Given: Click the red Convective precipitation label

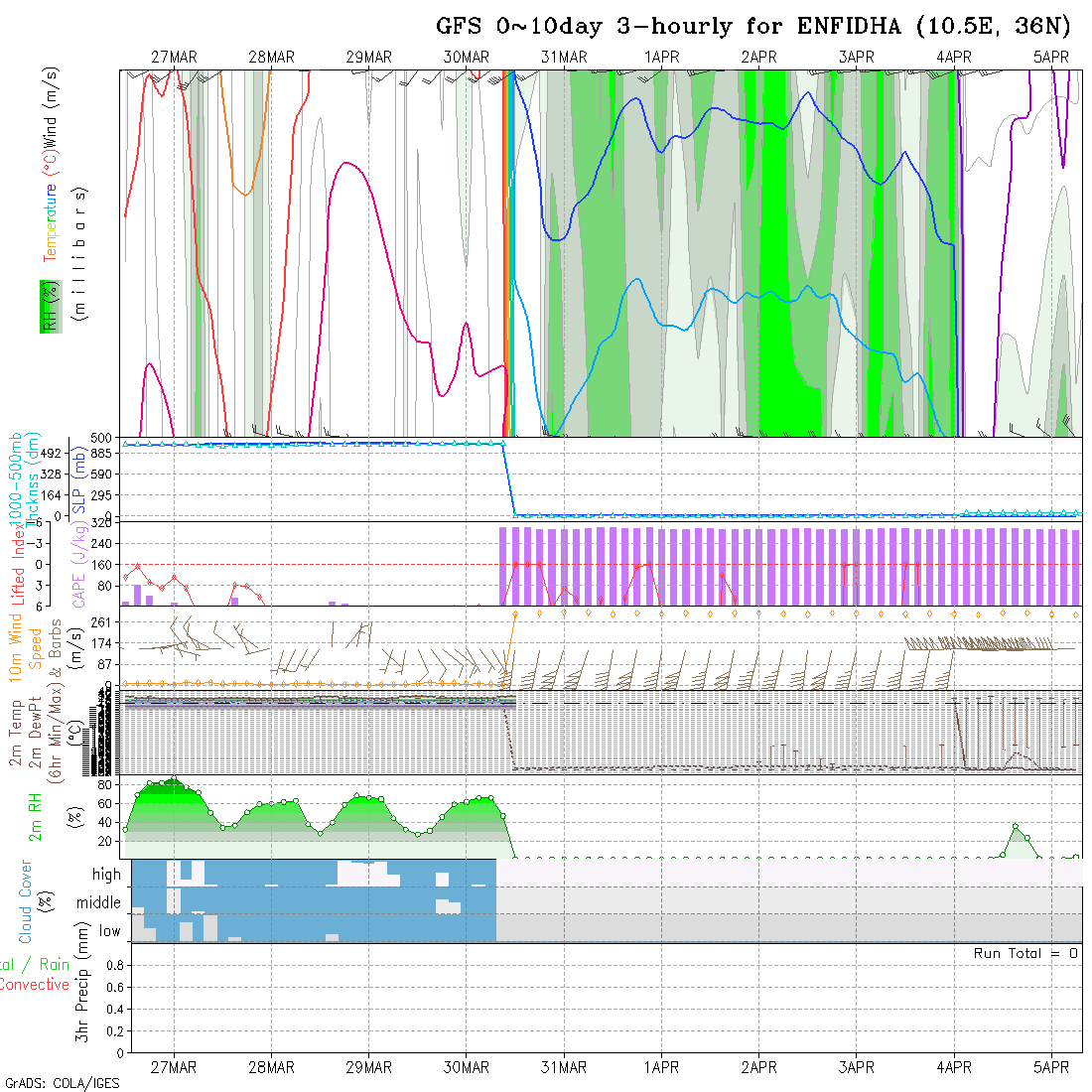Looking at the screenshot, I should 34,985.
